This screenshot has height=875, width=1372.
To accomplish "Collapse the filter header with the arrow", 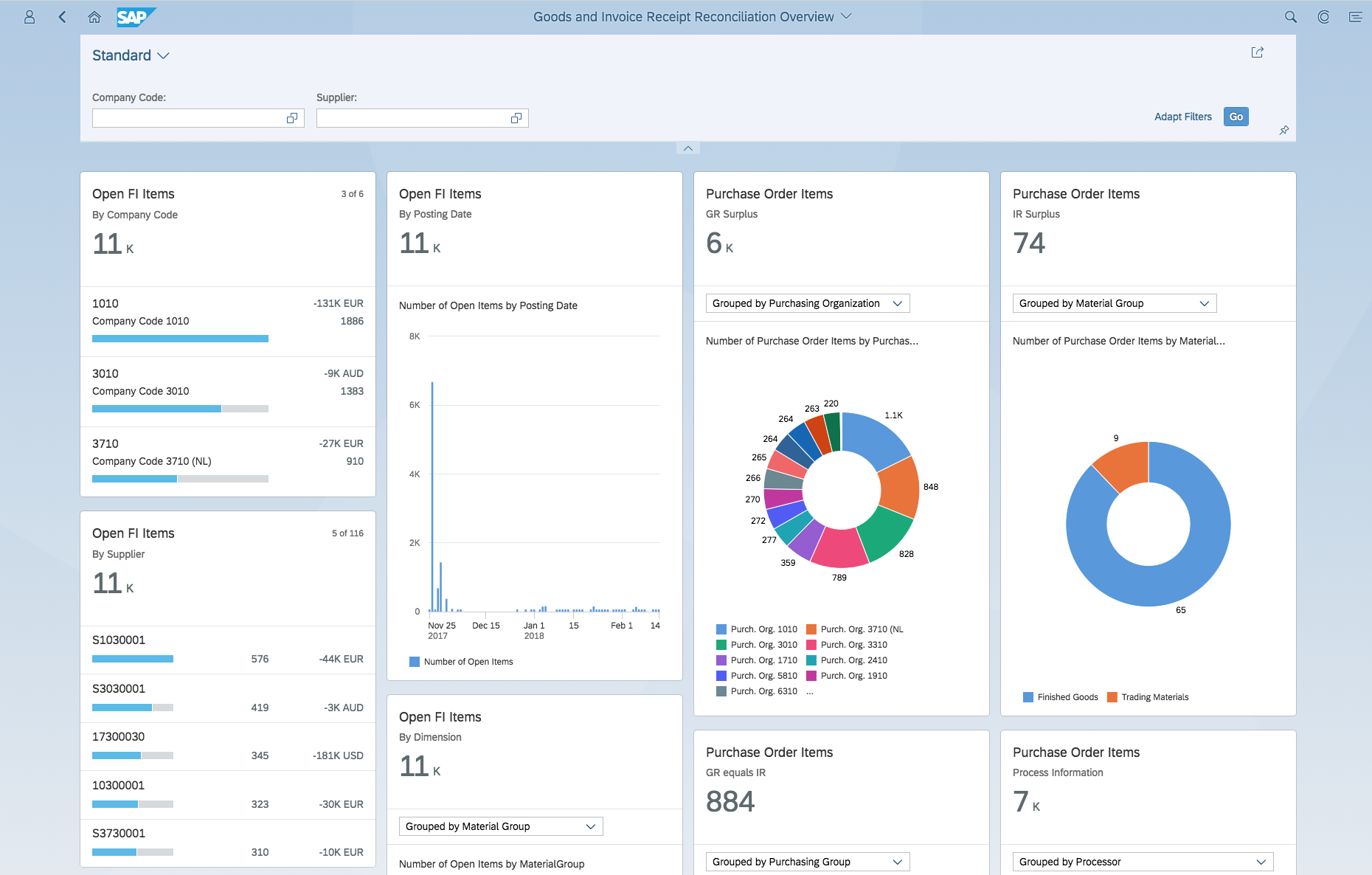I will (687, 148).
